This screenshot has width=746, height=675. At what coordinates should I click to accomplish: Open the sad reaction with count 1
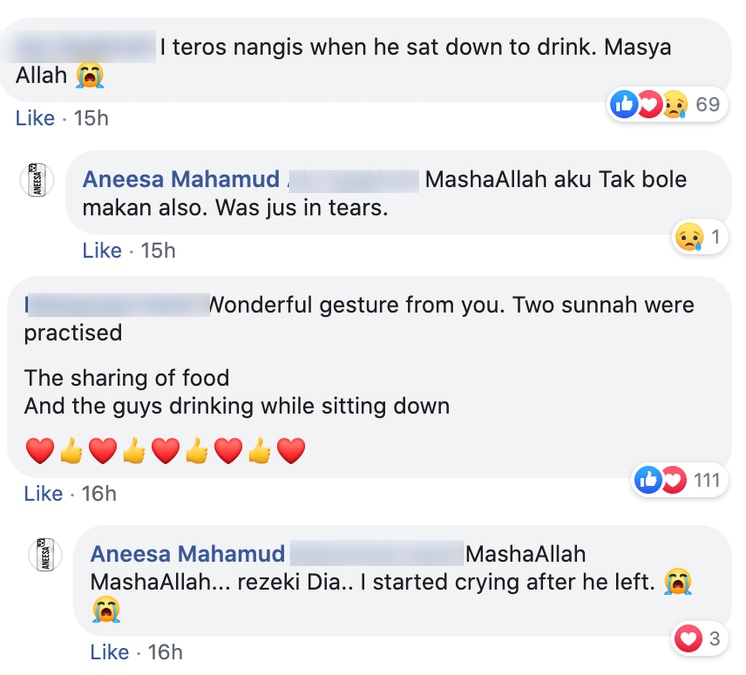(x=688, y=237)
